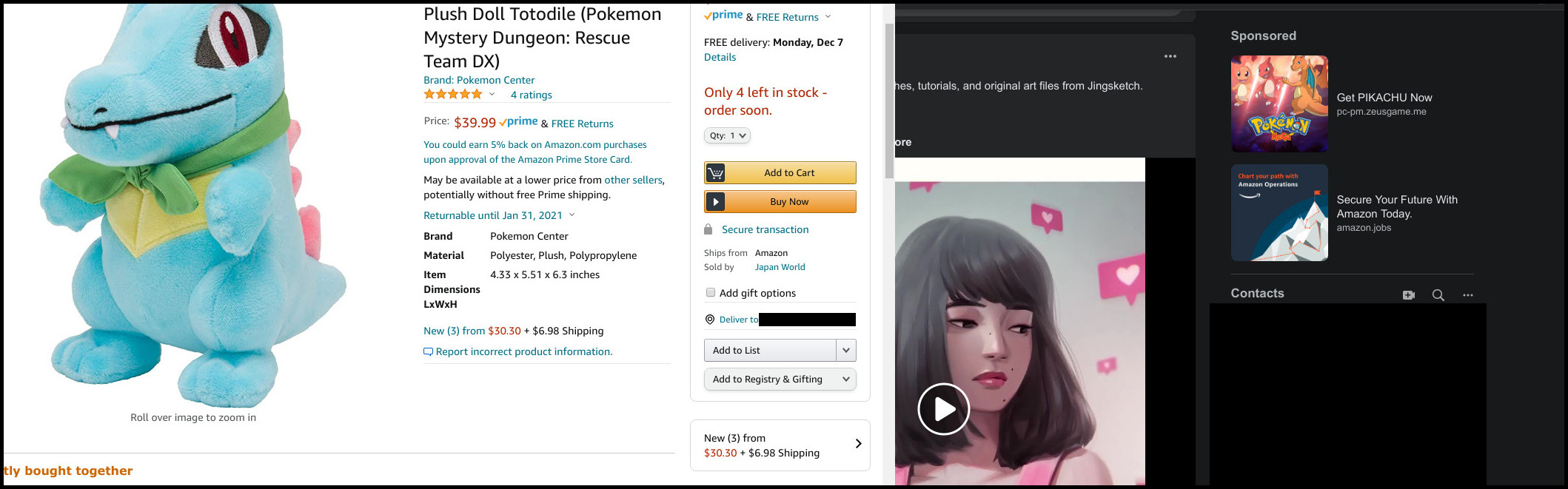Expand Returnable until Jan 31, 2021 chevron

[x=572, y=215]
